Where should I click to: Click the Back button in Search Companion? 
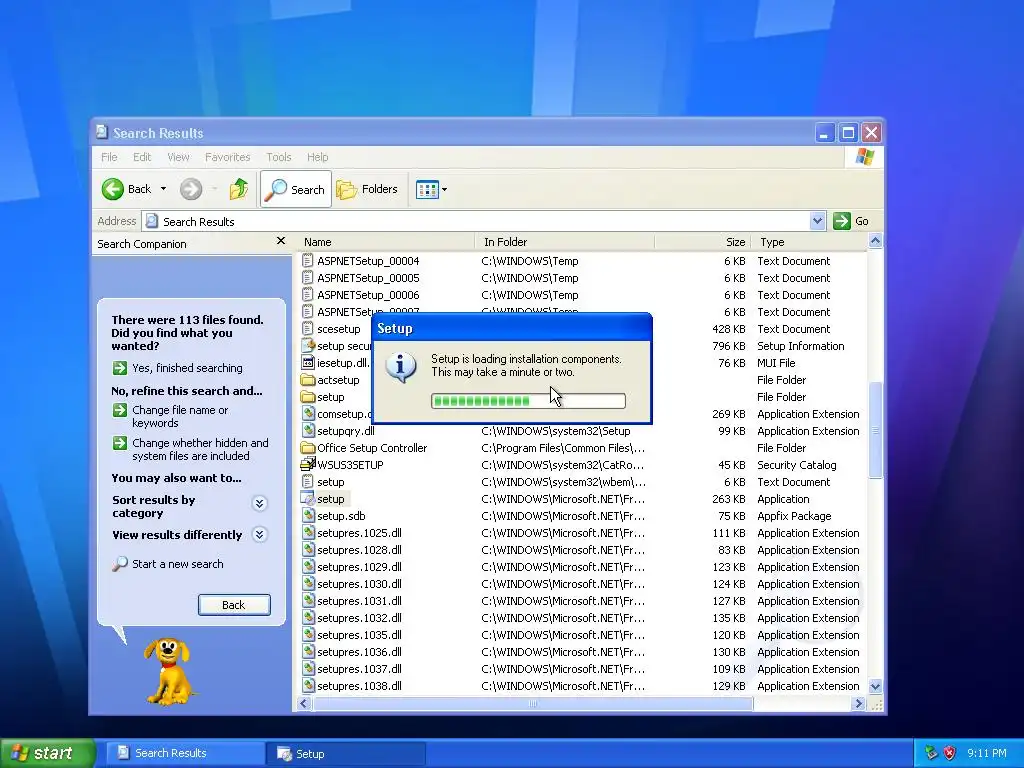234,605
